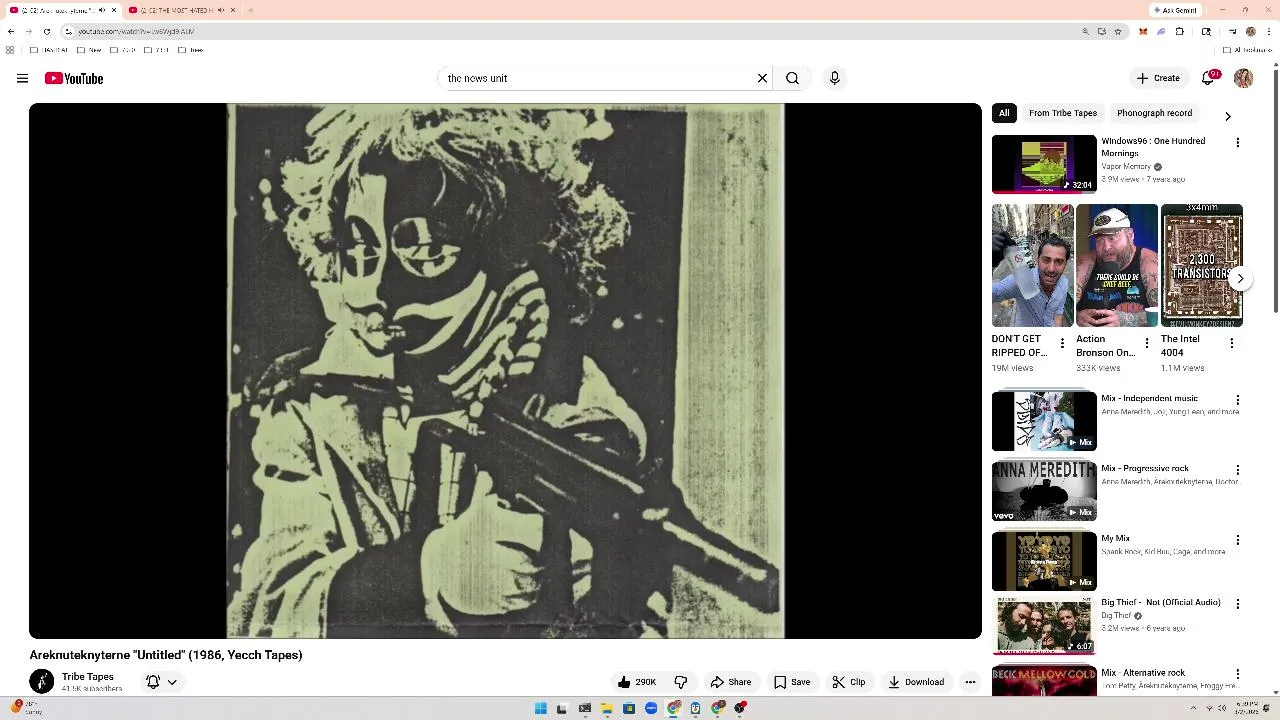Bookmark page with the star icon

tap(1118, 31)
